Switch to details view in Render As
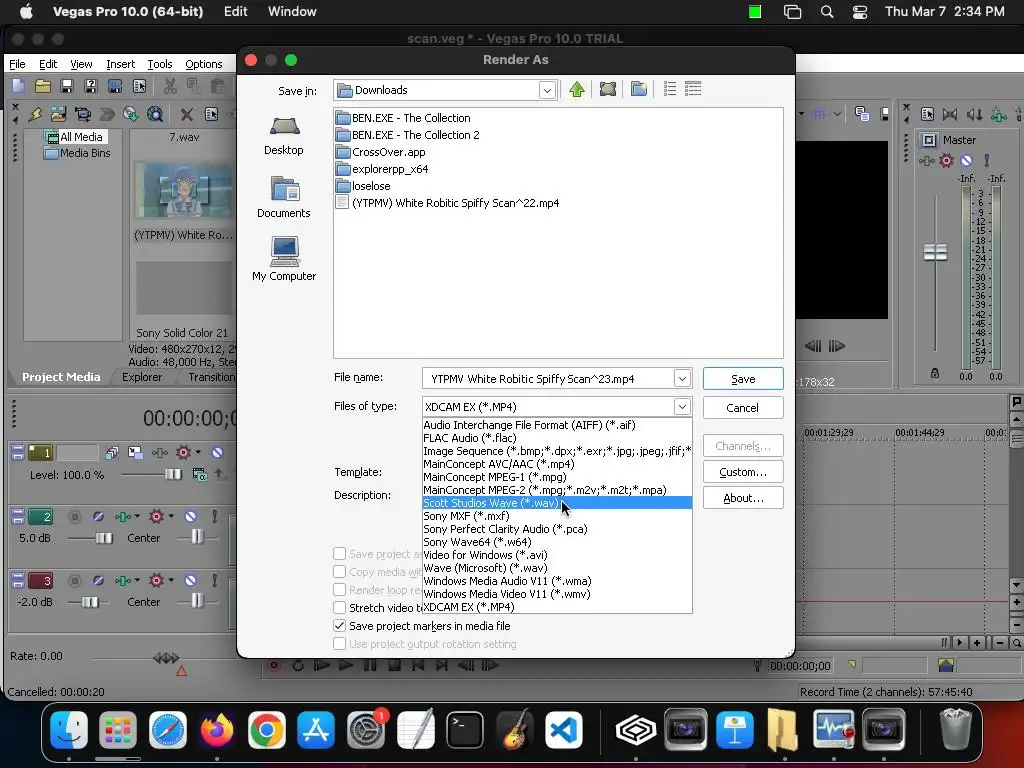This screenshot has width=1024, height=768. click(x=693, y=89)
